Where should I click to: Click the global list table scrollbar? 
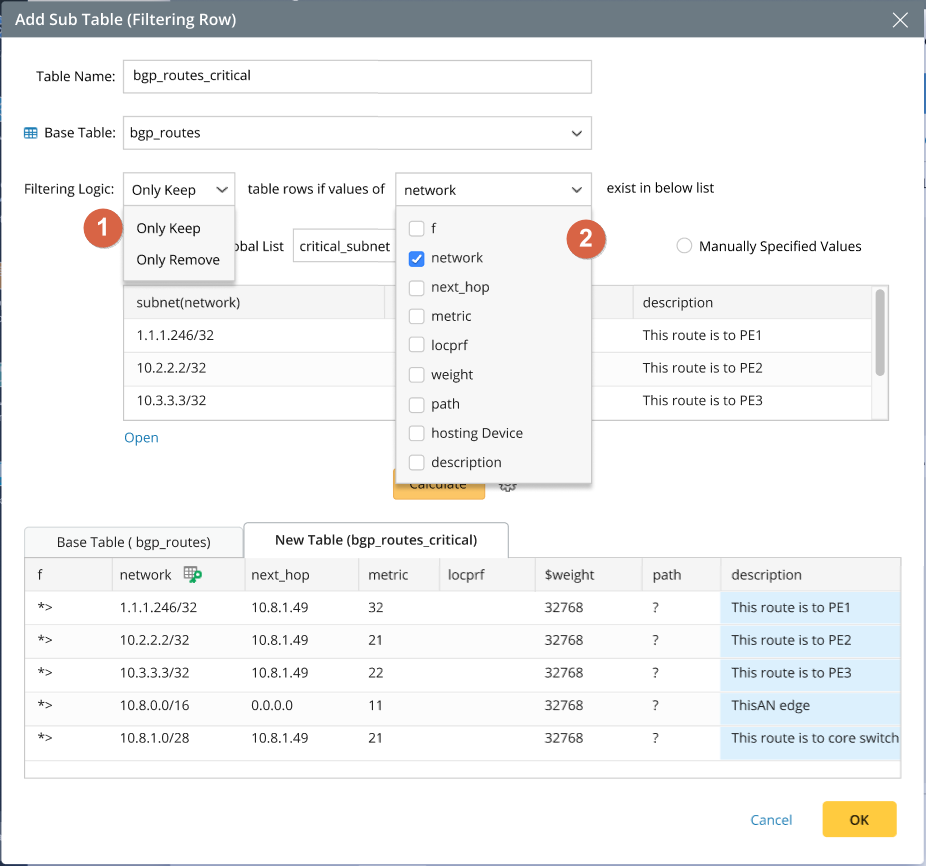880,332
